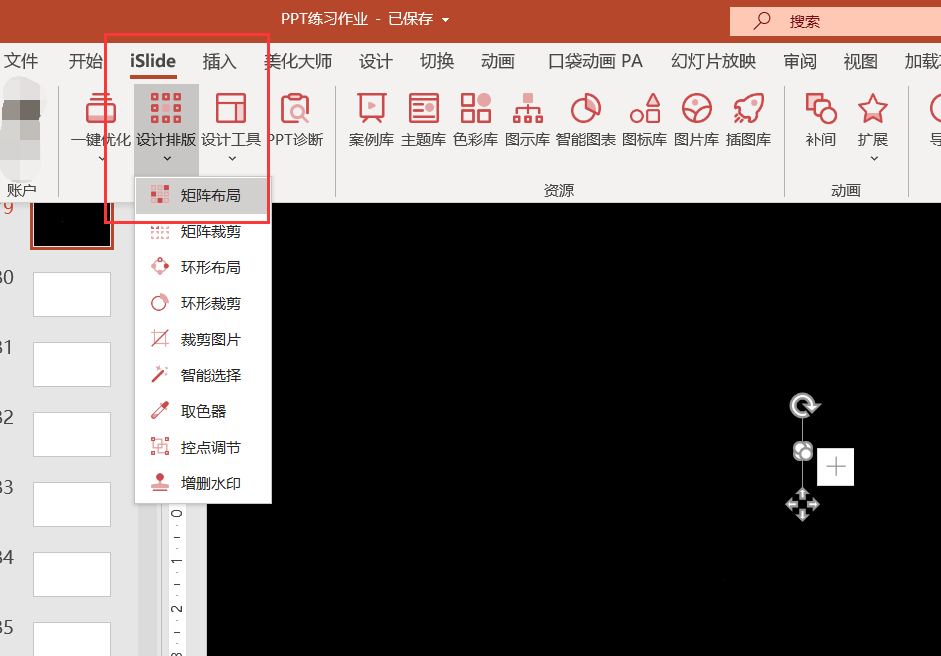The image size is (941, 656).
Task: Choose 矩阵裁剪 from the dropdown
Action: tap(202, 232)
